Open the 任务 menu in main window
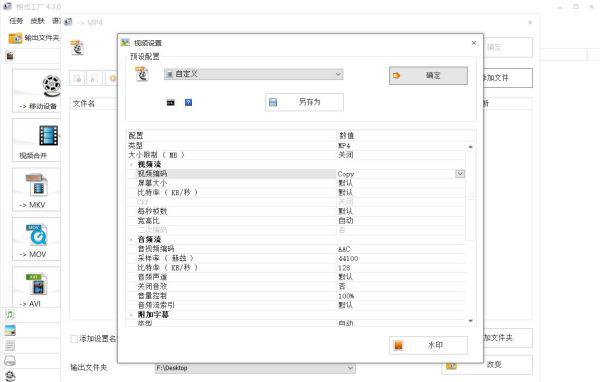Viewport: 600px width, 382px height. click(16, 21)
